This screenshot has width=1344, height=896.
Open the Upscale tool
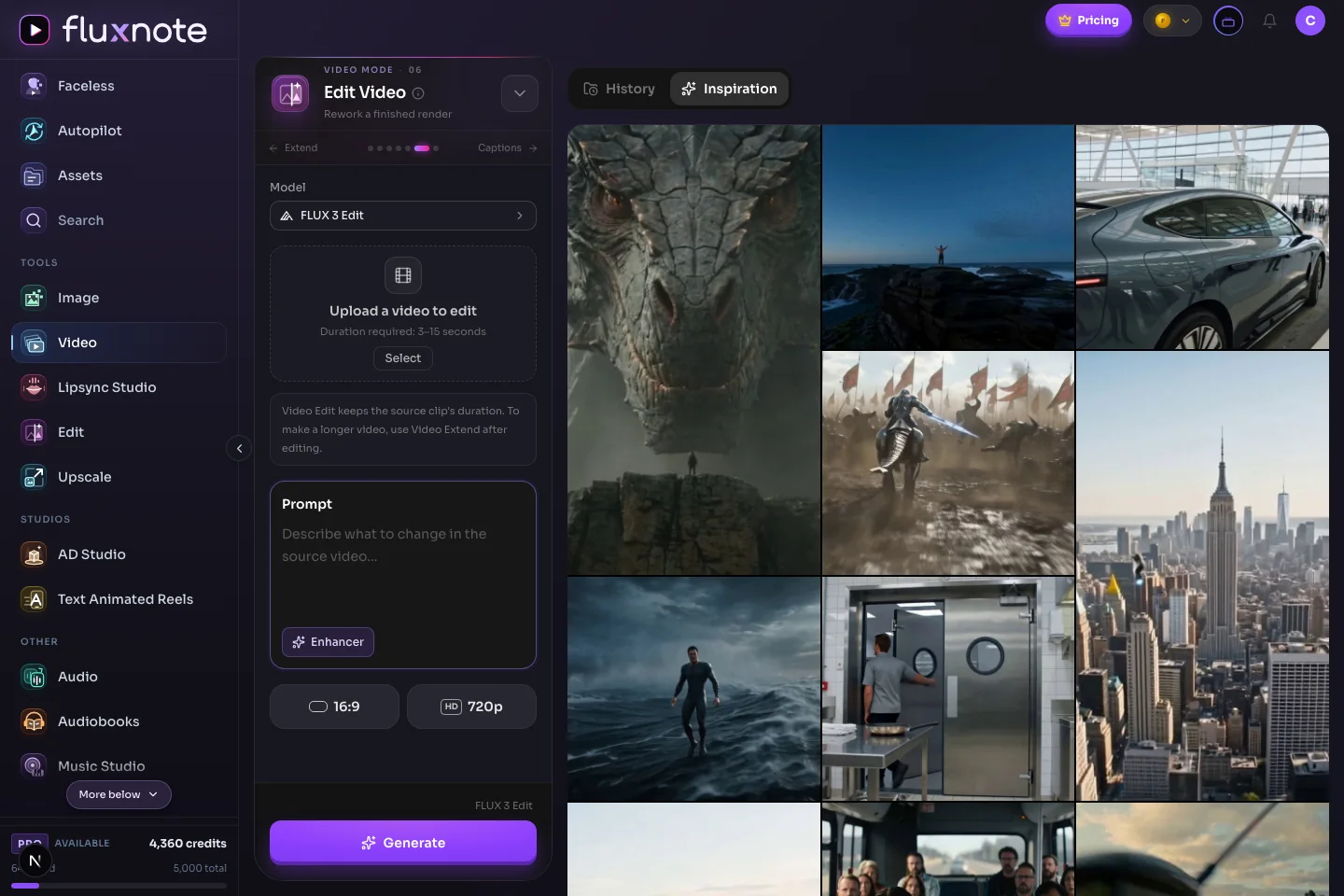pos(119,477)
